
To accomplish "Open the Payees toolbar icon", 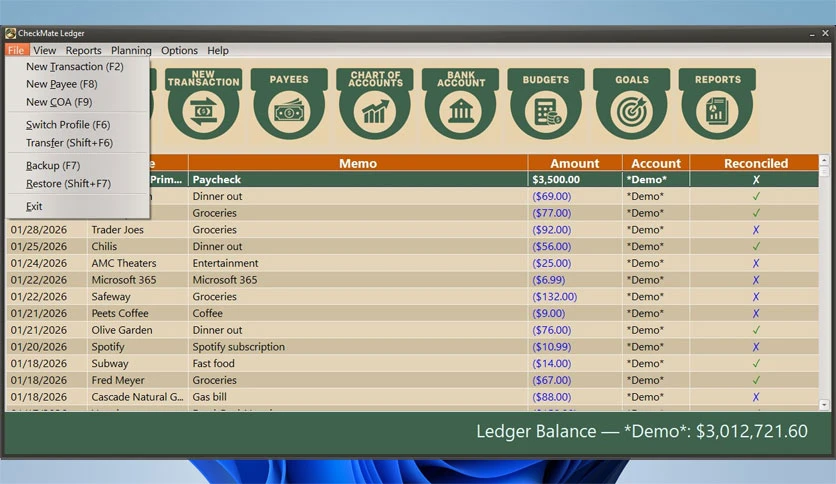I will [x=288, y=104].
